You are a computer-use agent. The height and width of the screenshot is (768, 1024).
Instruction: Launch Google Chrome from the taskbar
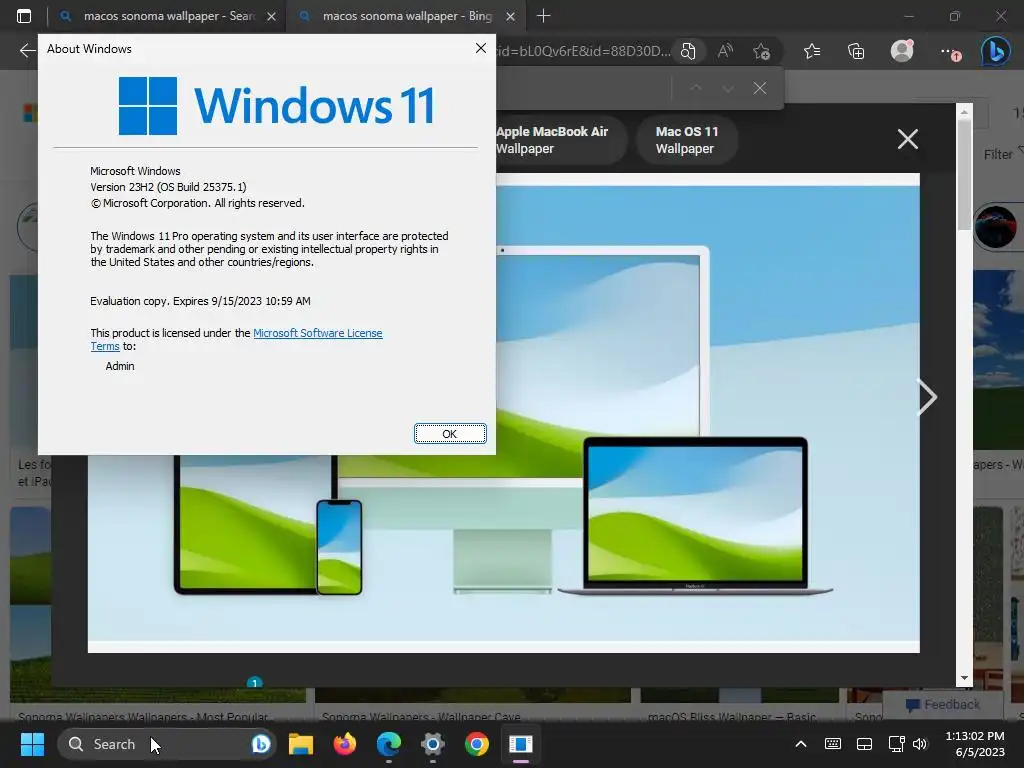(477, 744)
